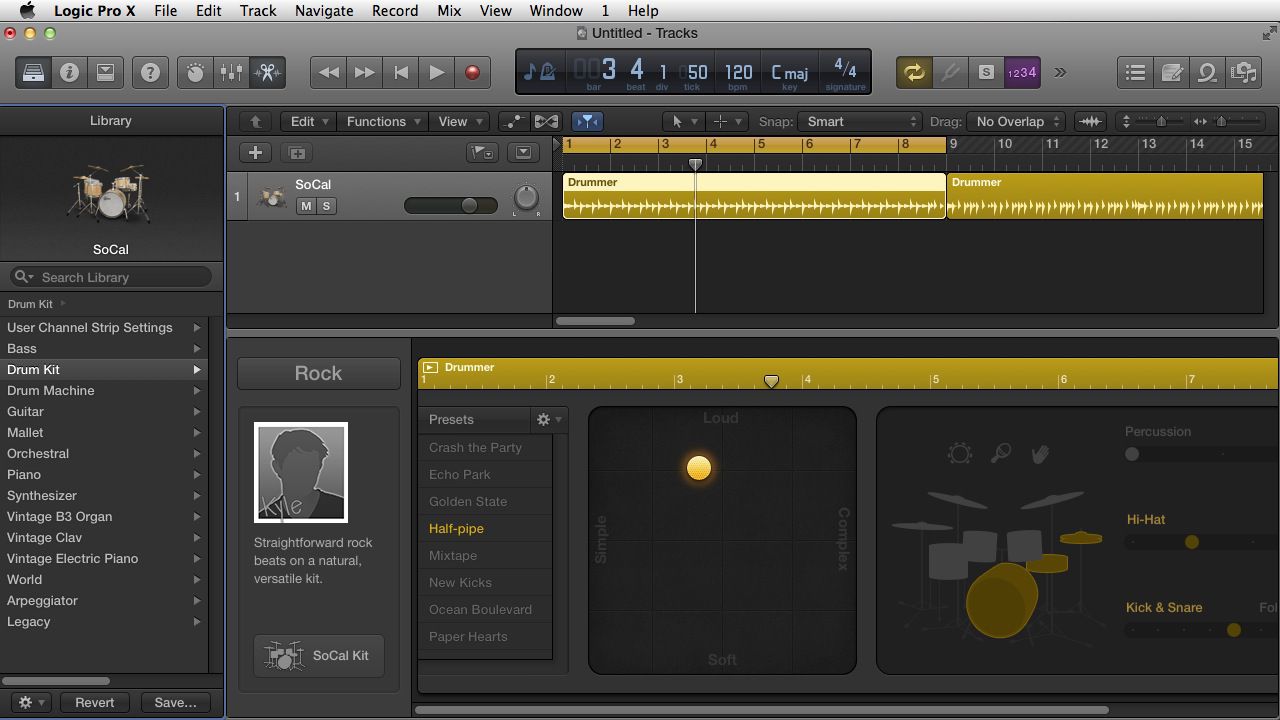
Task: Open the Note Pads button
Action: 1171,72
